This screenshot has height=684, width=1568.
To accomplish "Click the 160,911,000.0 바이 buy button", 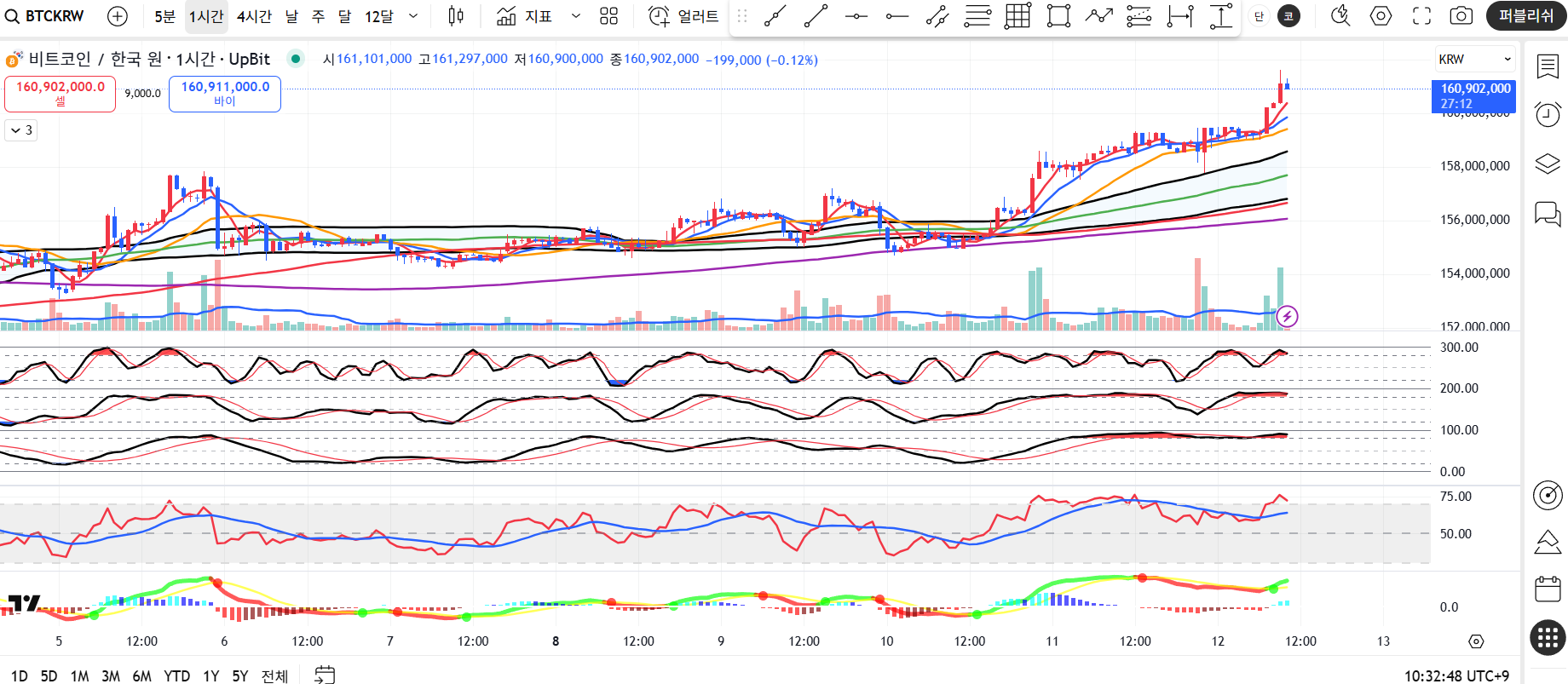I will (225, 94).
